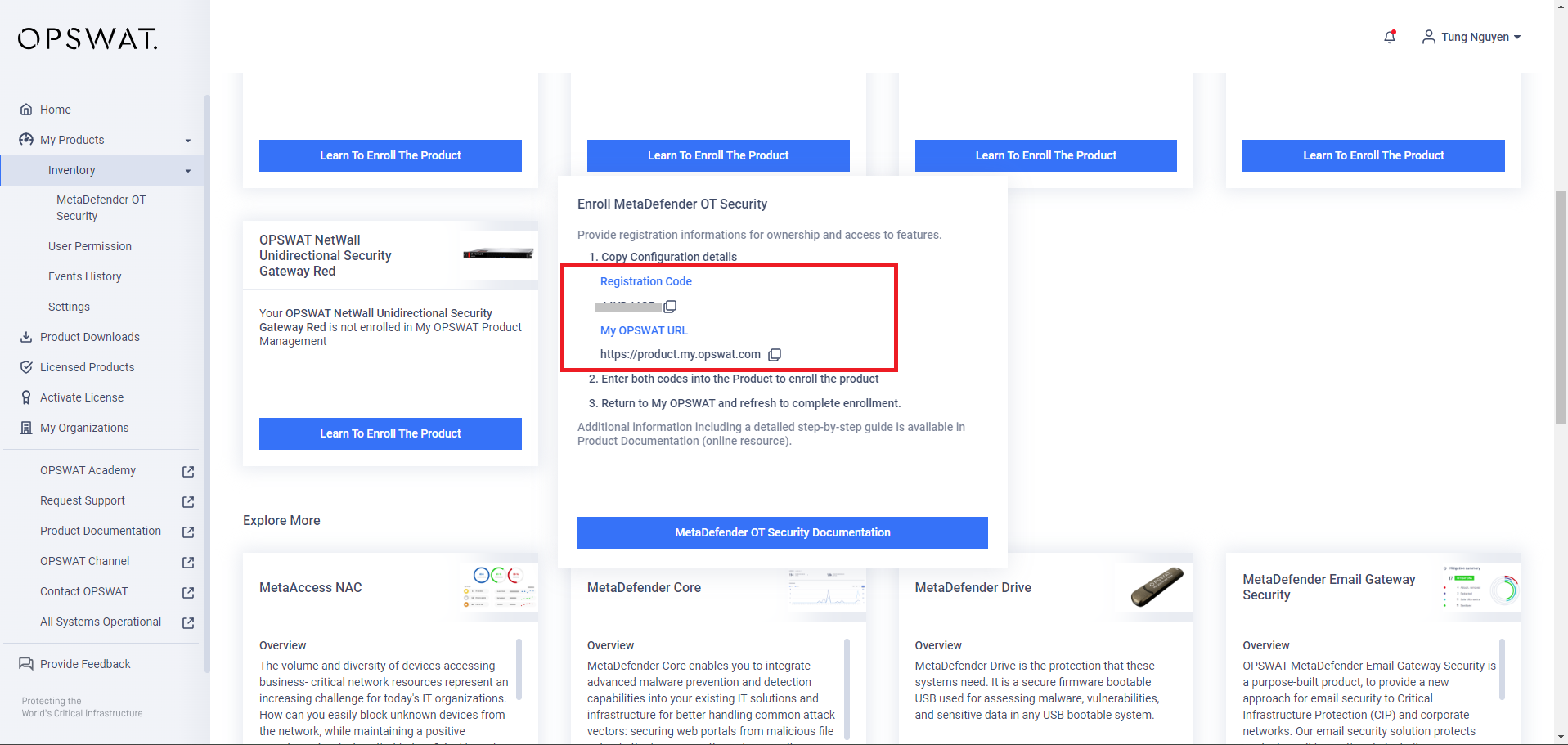Open the notifications bell
The width and height of the screenshot is (1568, 745).
[1390, 37]
